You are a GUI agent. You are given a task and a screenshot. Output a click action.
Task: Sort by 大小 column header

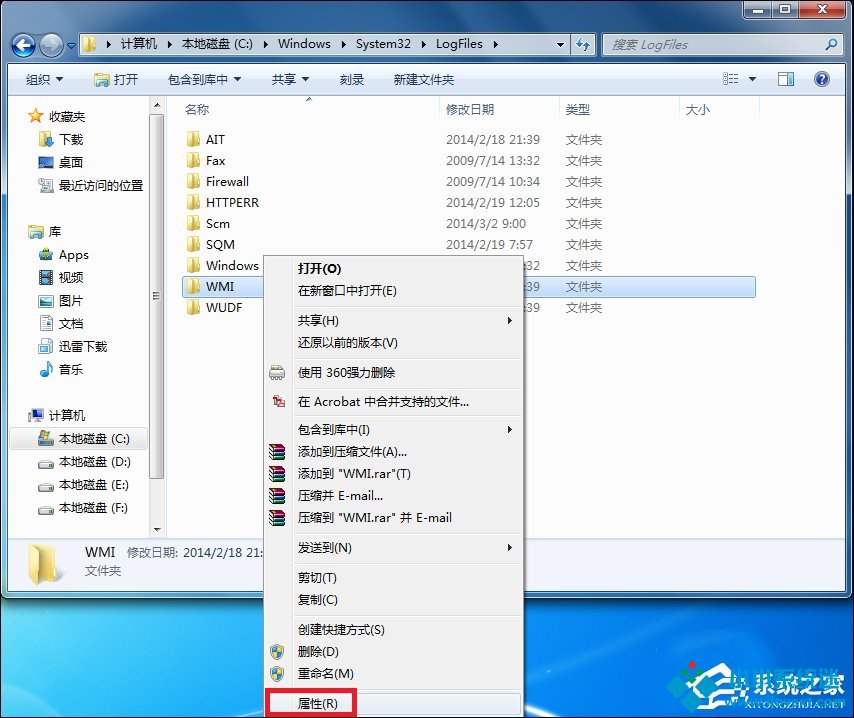[697, 109]
